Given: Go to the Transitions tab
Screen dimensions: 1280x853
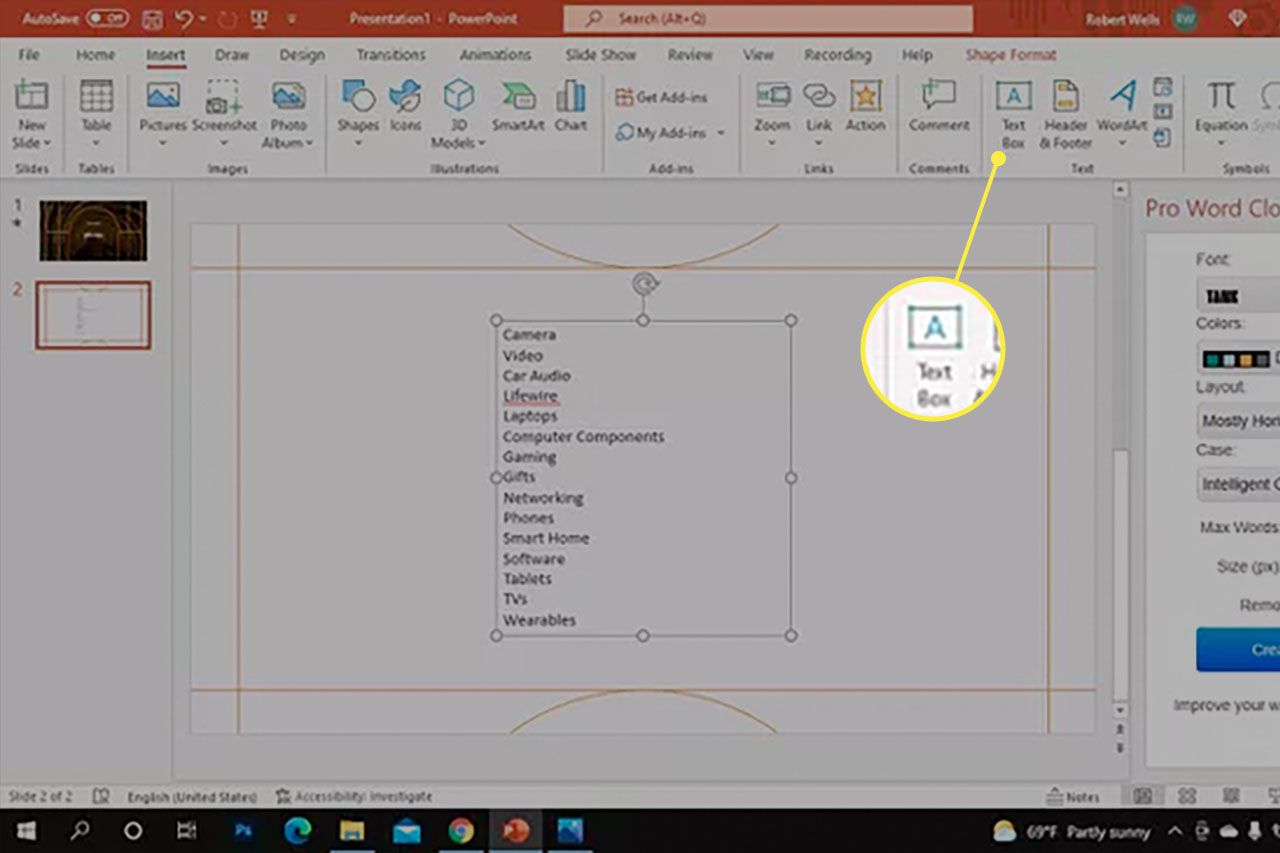Looking at the screenshot, I should pyautogui.click(x=391, y=55).
